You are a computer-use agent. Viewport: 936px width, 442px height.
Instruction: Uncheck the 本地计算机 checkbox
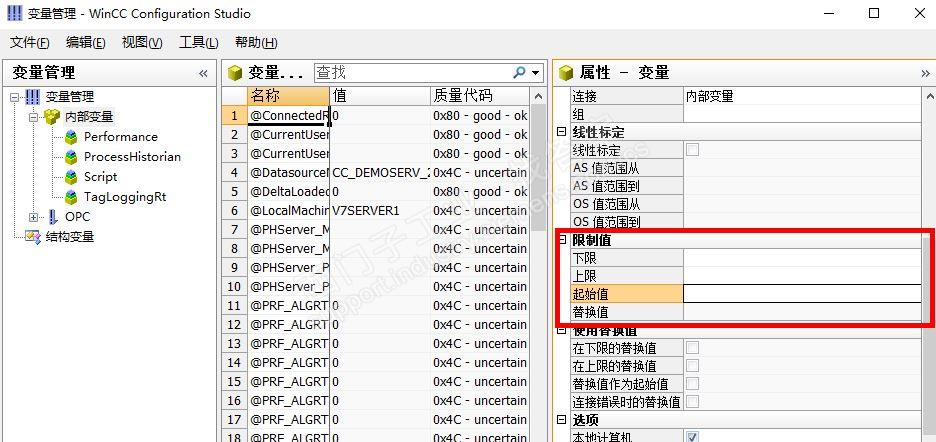(692, 437)
